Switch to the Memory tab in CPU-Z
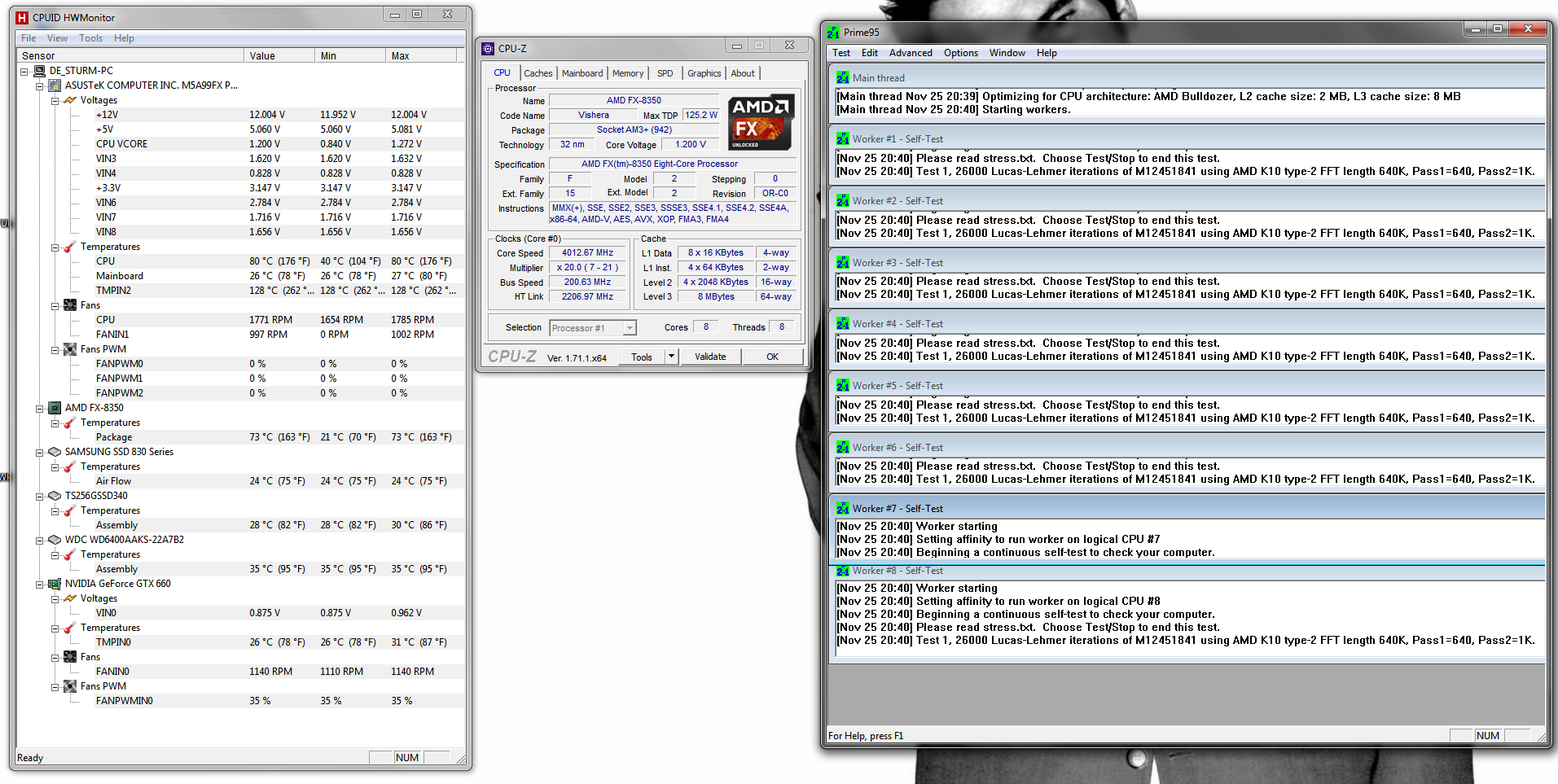This screenshot has height=784, width=1558. coord(628,73)
